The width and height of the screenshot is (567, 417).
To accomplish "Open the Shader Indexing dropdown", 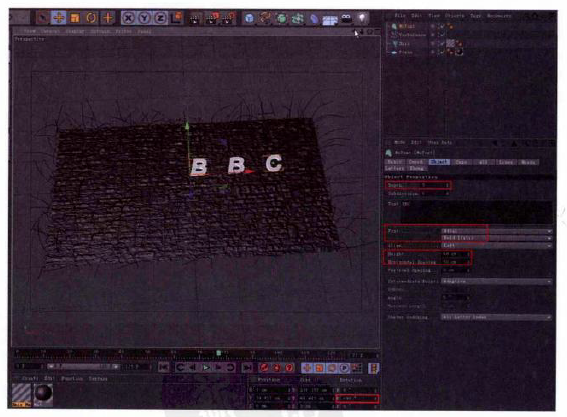I will click(496, 317).
